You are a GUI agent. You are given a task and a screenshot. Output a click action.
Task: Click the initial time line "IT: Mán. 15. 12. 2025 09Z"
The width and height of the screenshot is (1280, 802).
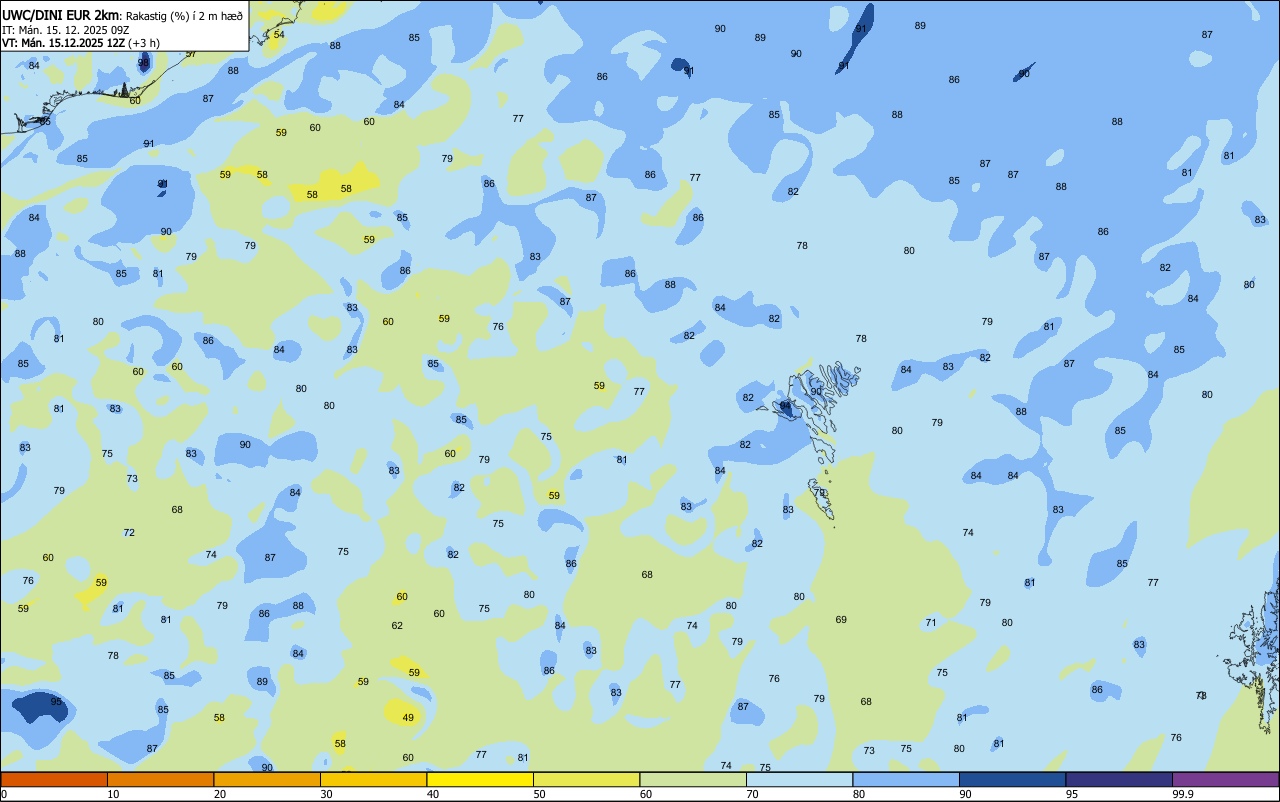pyautogui.click(x=65, y=29)
